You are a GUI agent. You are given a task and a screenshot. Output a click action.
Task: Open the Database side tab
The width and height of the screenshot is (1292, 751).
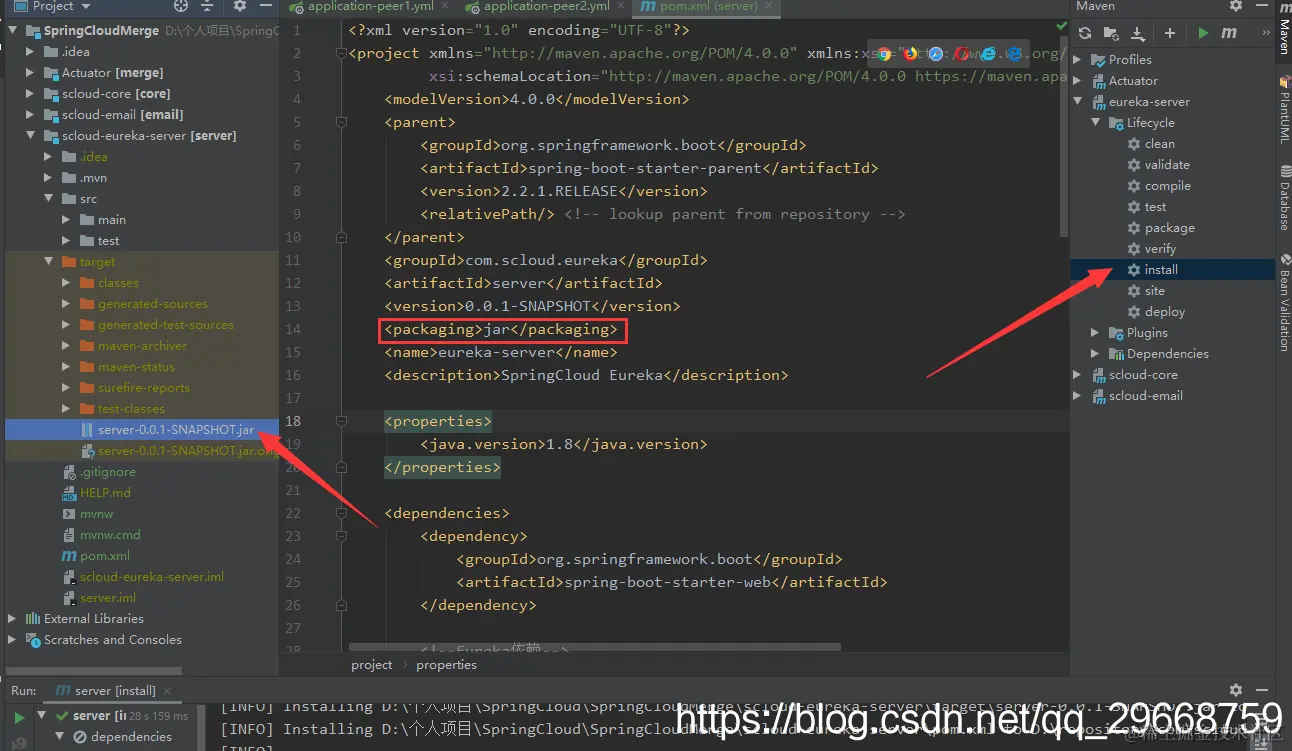click(x=1283, y=200)
